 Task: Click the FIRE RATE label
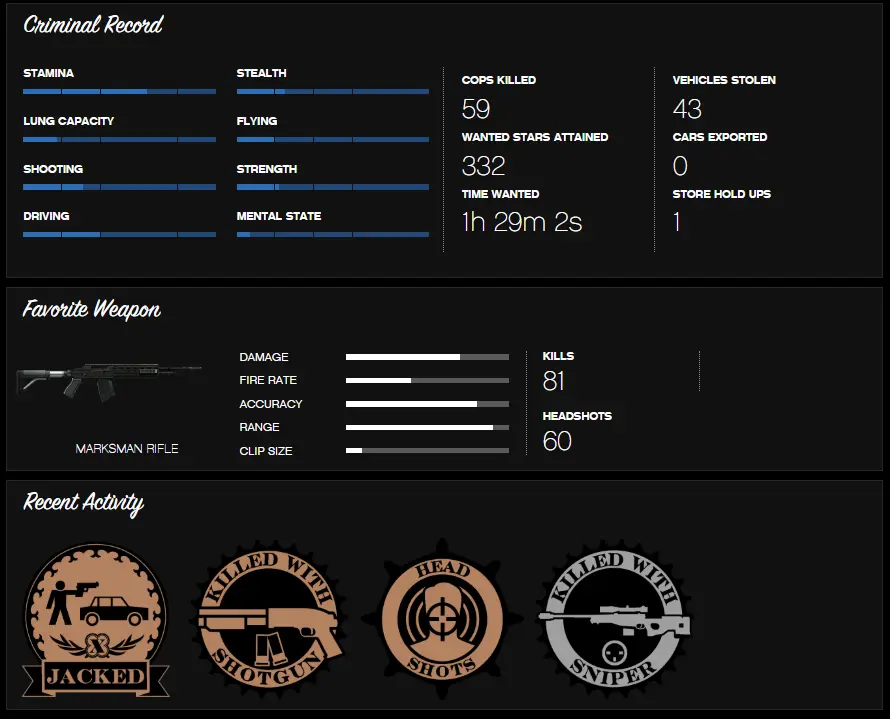[268, 380]
